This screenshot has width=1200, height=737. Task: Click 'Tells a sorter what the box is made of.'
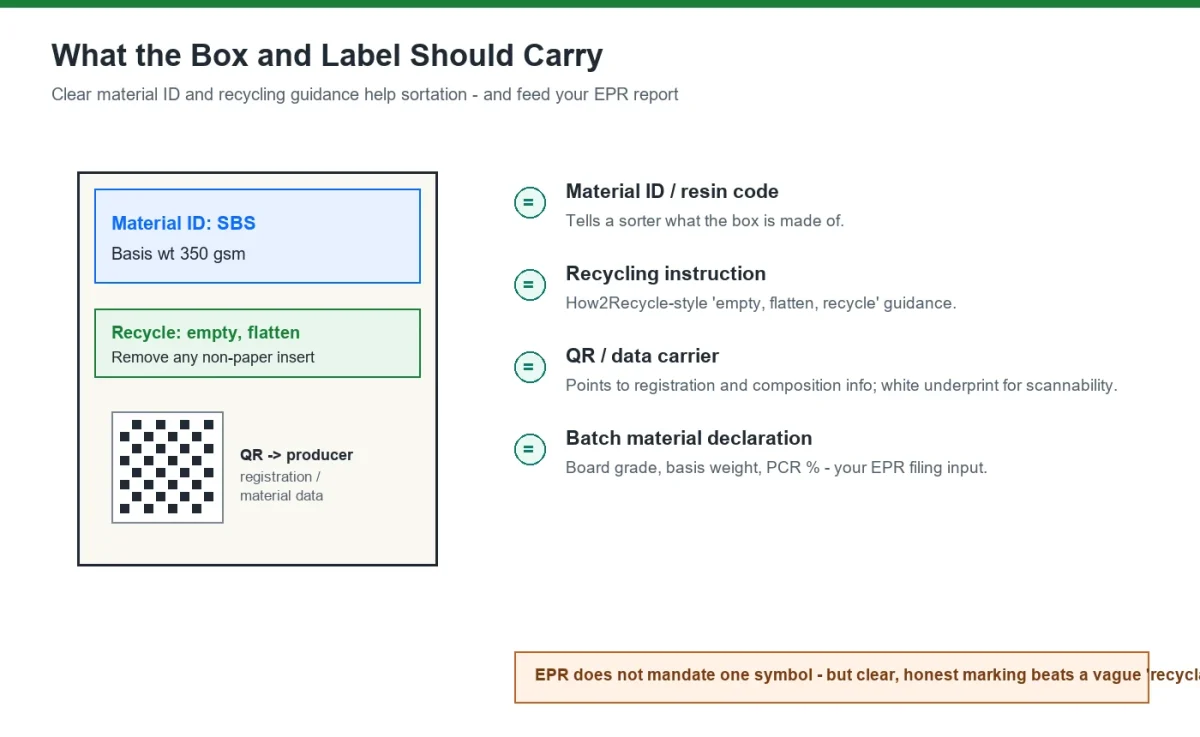(x=705, y=221)
